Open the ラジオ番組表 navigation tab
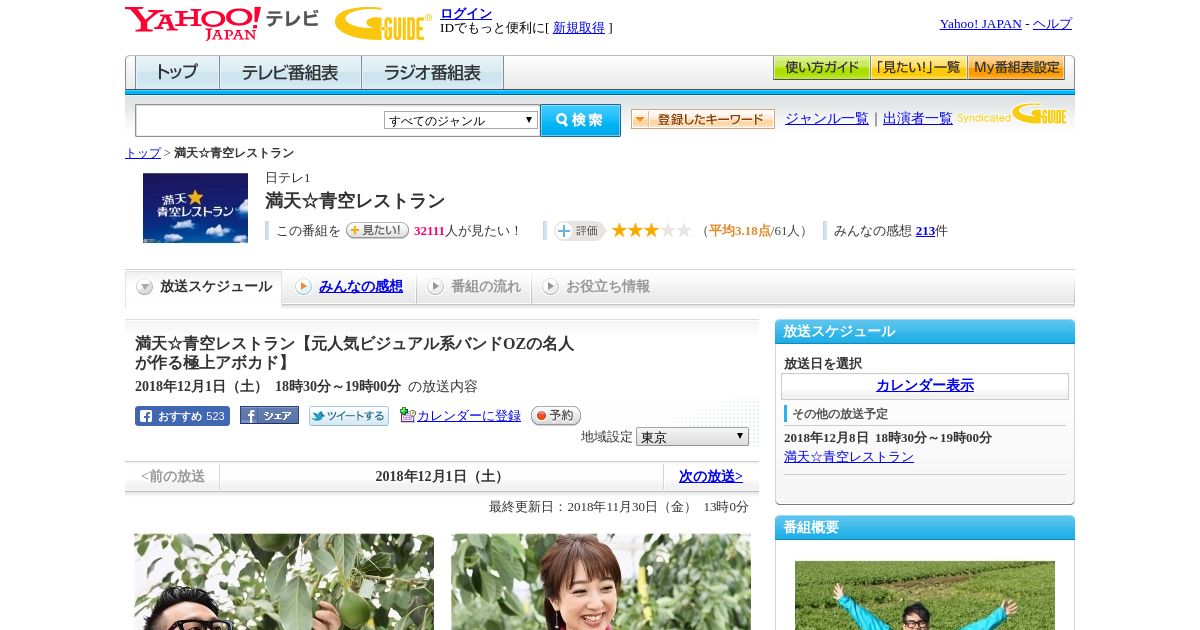 [432, 73]
